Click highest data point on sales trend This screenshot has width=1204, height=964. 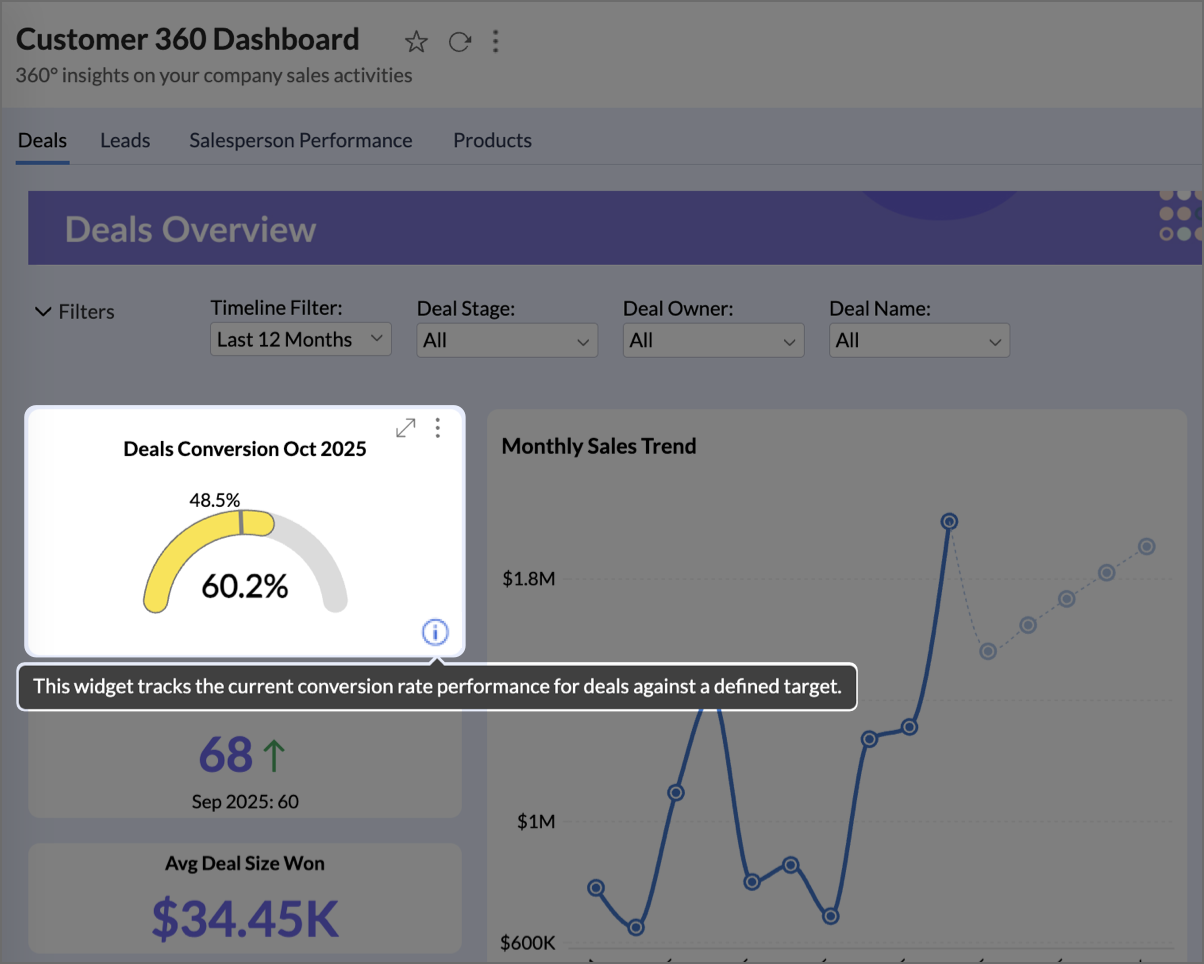pos(950,521)
